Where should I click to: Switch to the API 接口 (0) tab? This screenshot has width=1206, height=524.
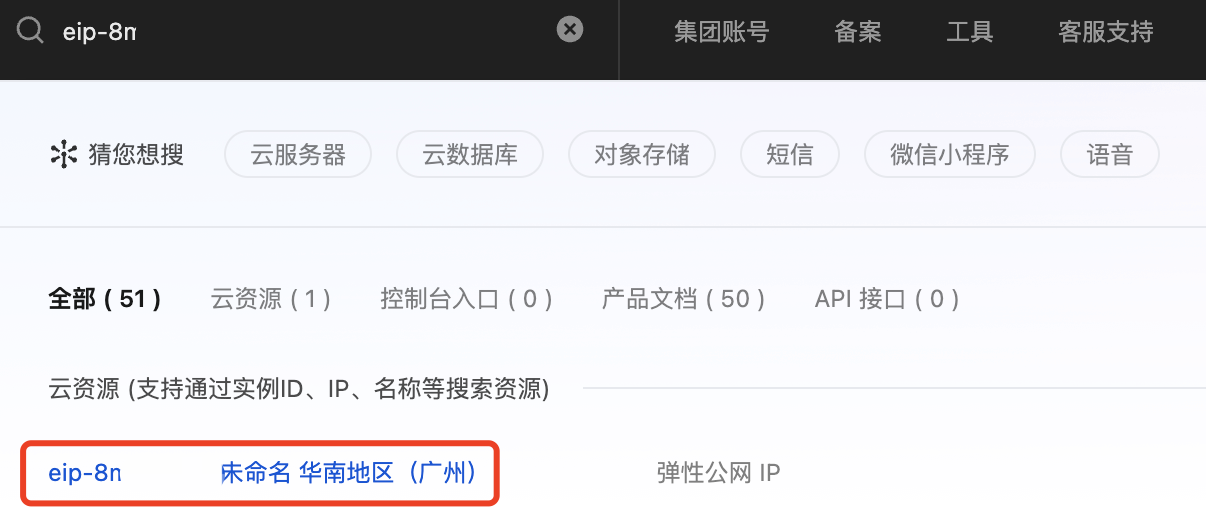[887, 298]
